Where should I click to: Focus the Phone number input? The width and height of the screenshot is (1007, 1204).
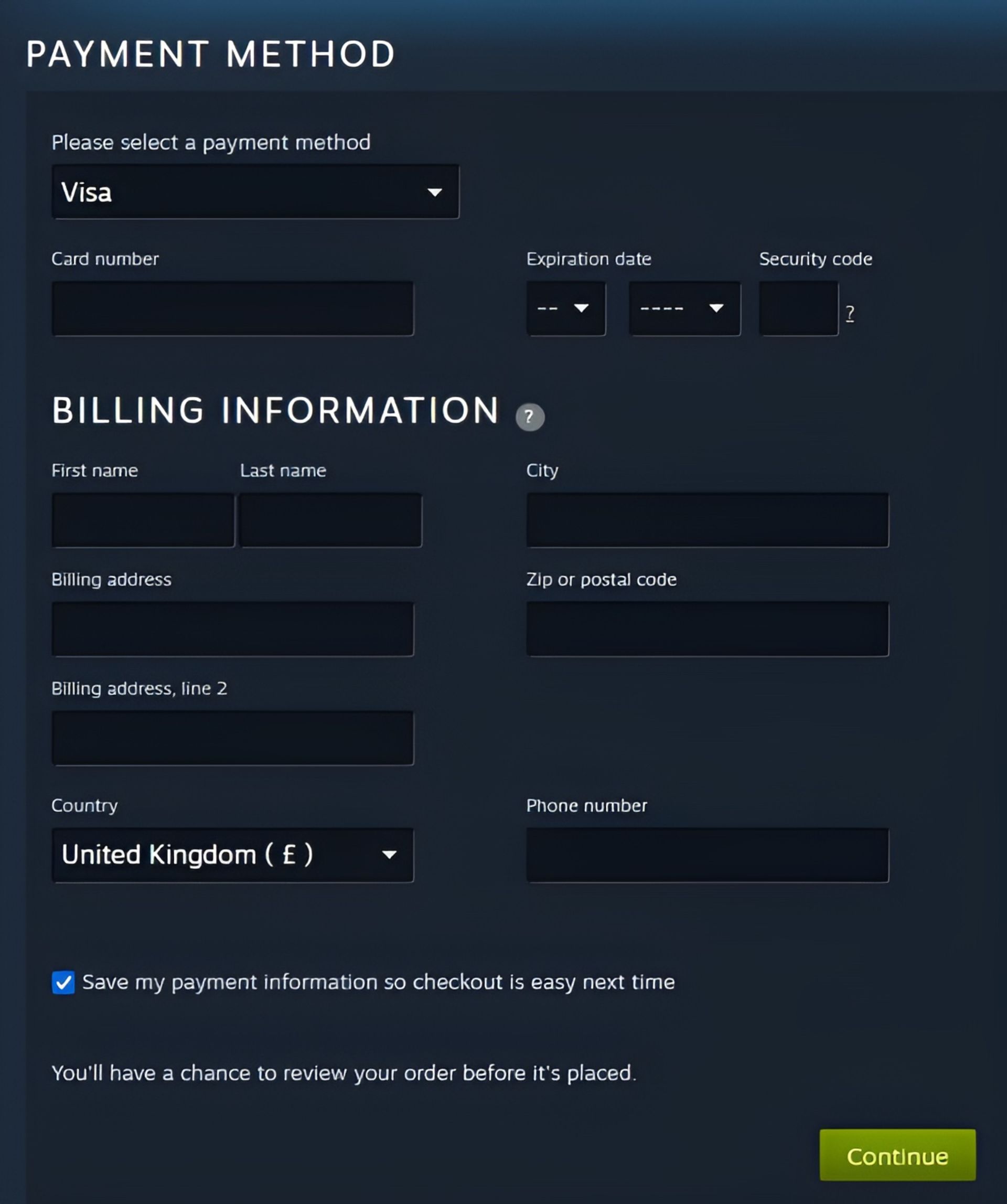[x=707, y=855]
